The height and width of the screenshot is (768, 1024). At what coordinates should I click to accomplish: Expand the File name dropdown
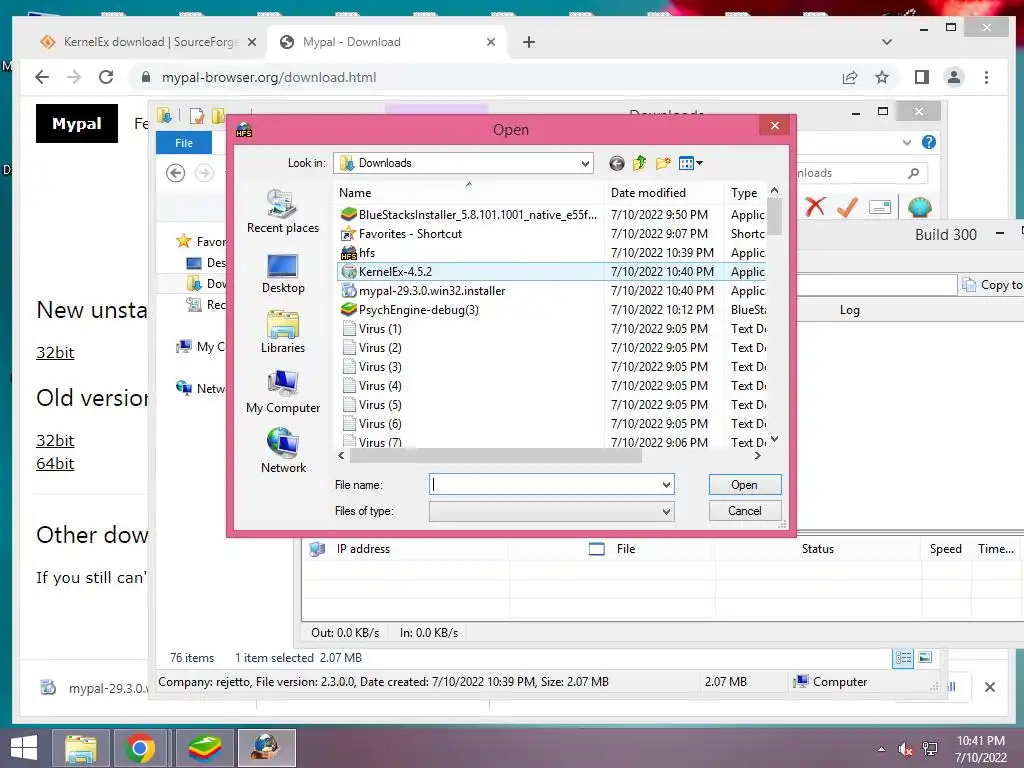point(666,485)
